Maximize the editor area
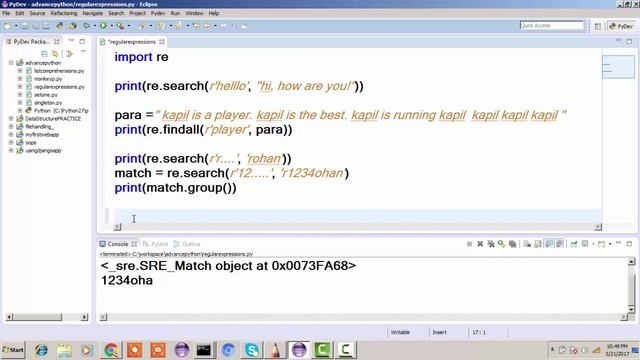 (629, 41)
